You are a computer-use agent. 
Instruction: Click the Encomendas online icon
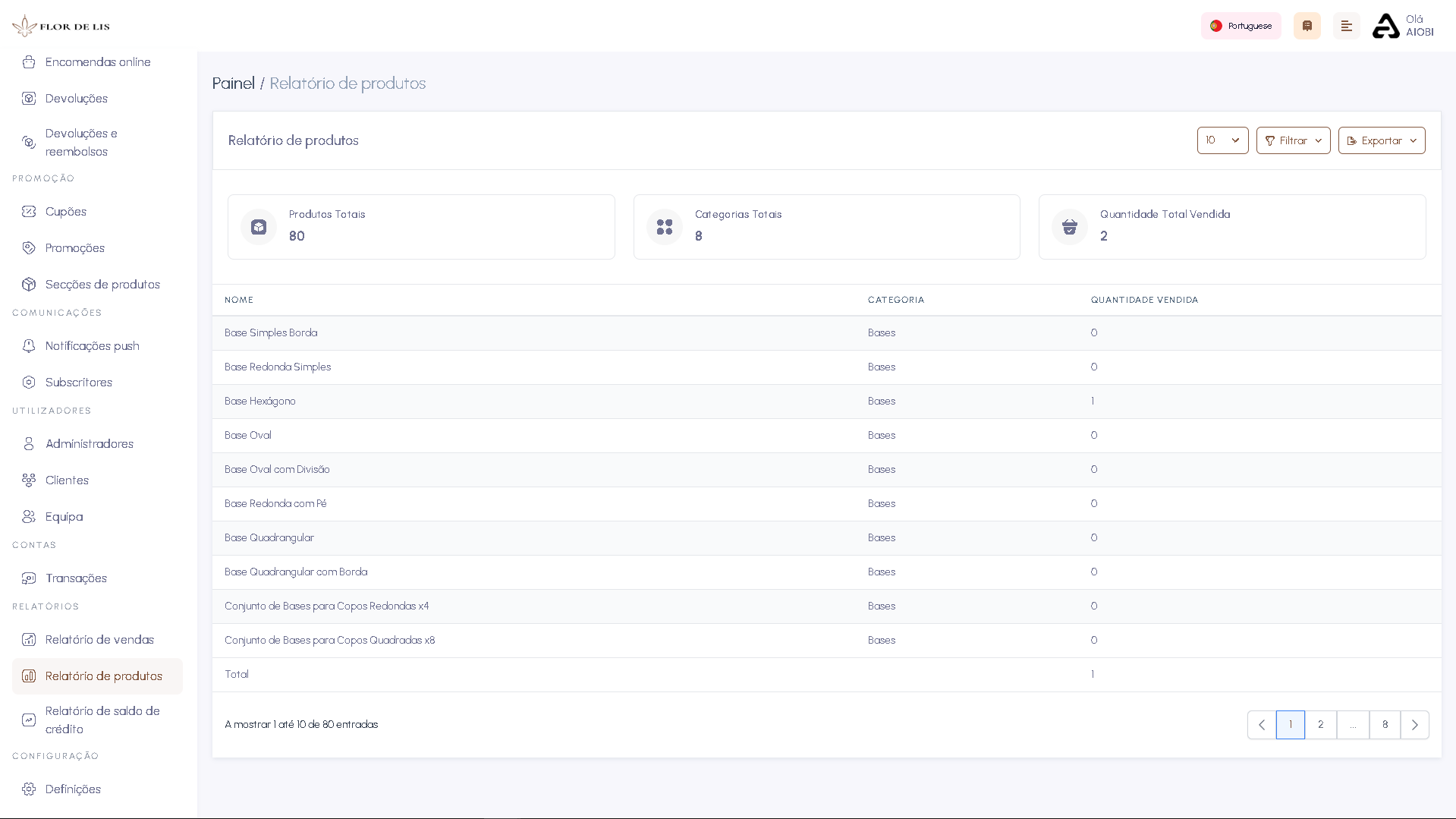(29, 61)
